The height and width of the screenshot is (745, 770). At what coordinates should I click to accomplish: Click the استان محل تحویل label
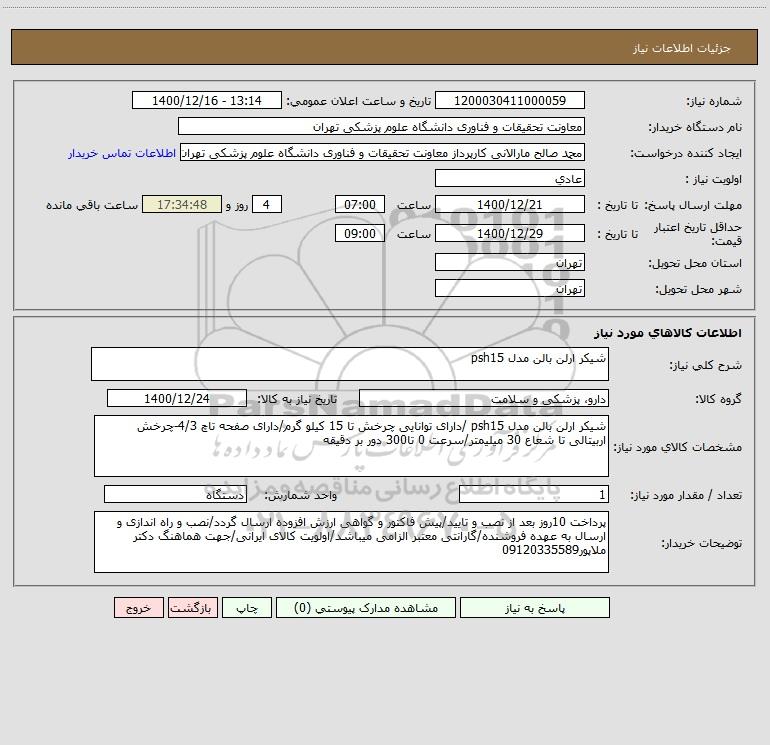[695, 263]
